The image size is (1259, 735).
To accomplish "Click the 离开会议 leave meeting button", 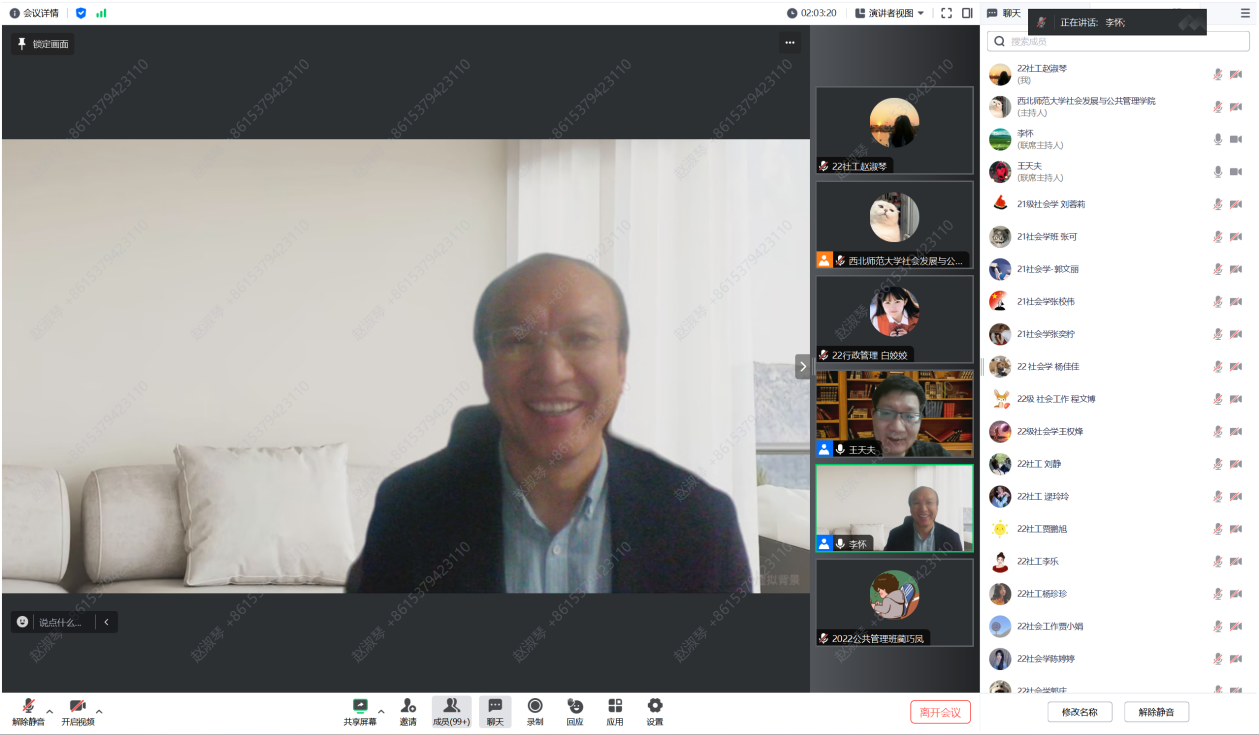I will click(940, 712).
